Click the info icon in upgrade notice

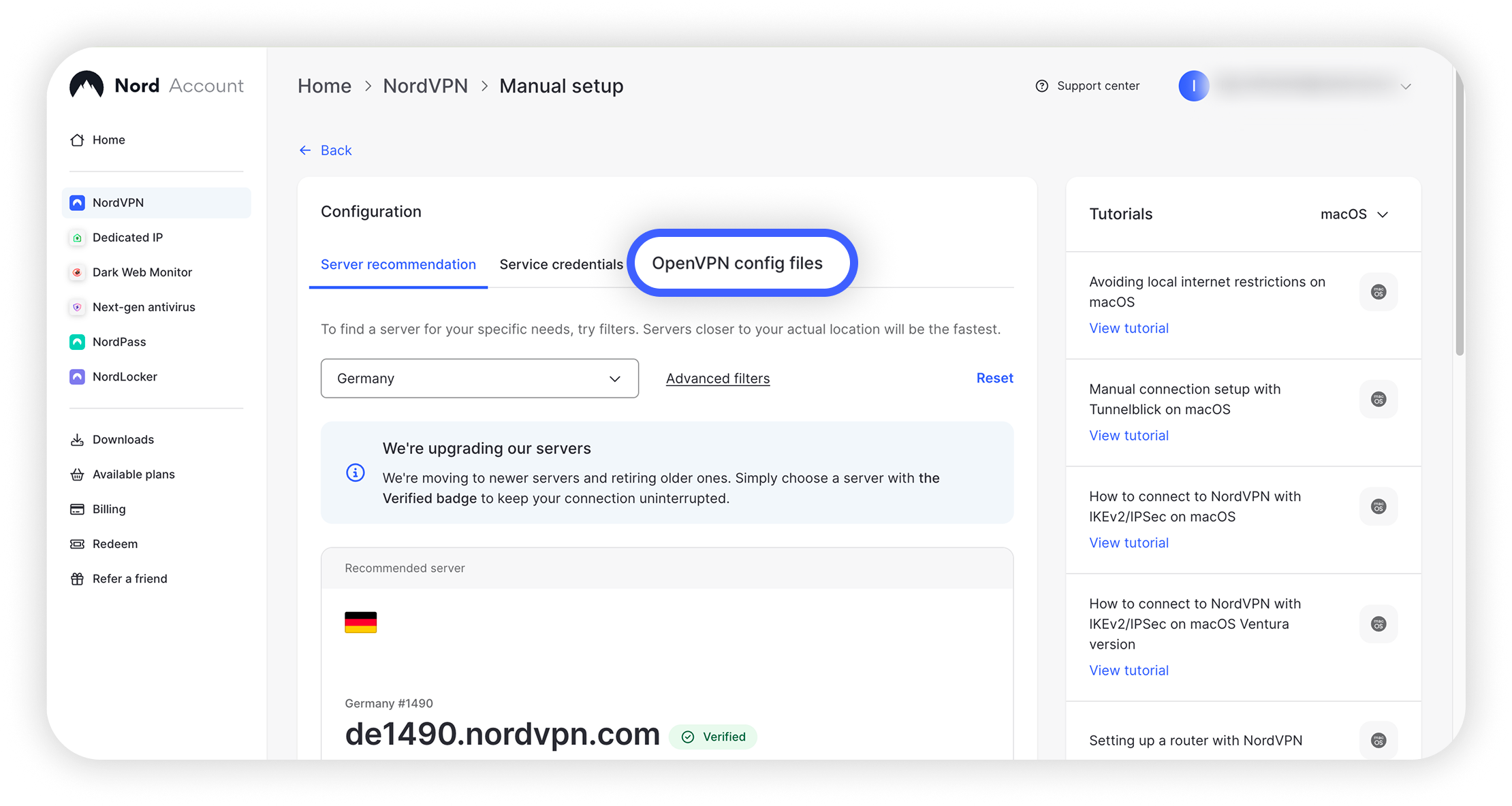click(355, 472)
